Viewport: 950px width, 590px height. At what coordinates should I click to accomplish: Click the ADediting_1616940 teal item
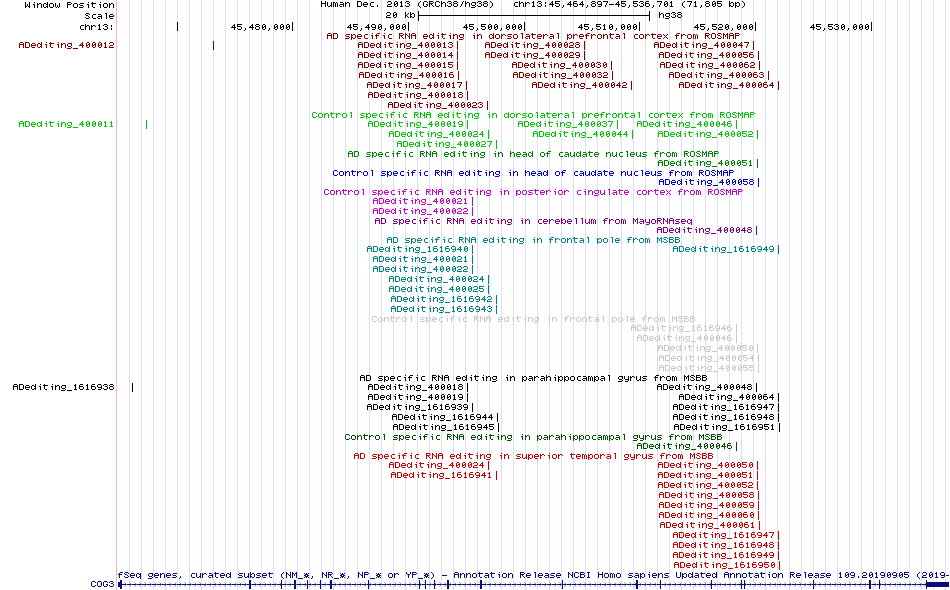pyautogui.click(x=417, y=250)
